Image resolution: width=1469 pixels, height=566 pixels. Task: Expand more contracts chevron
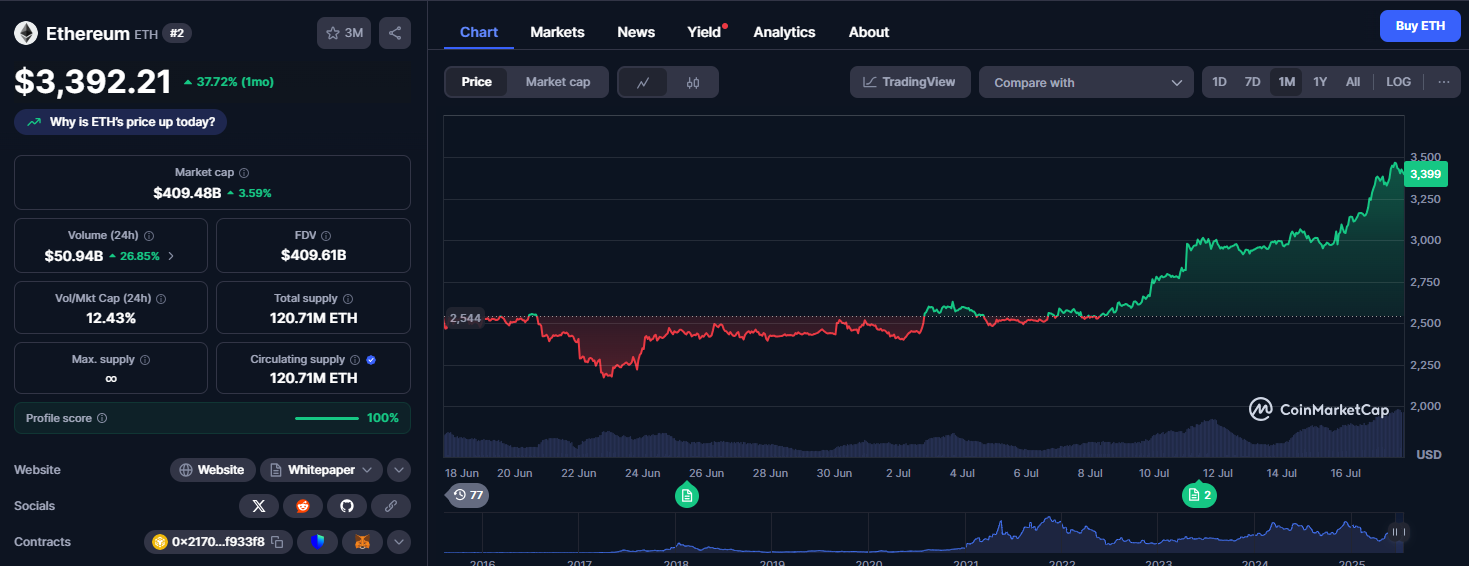(398, 542)
